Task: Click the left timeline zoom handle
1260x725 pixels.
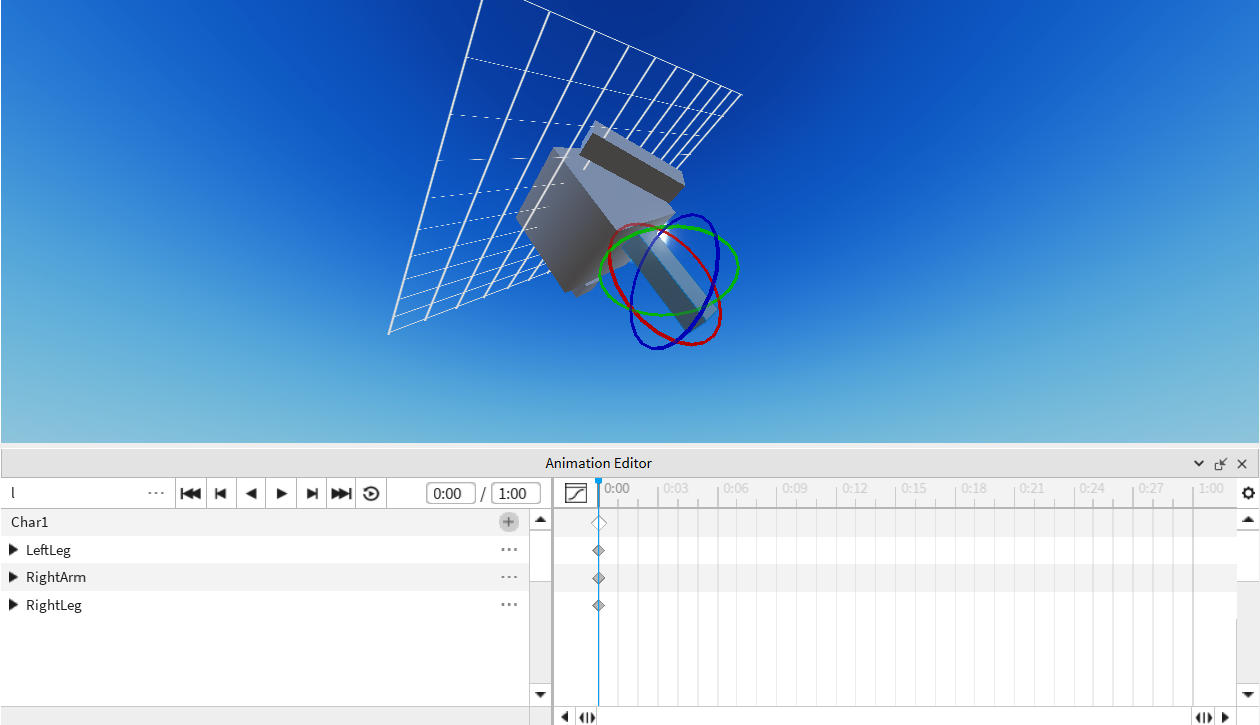Action: pyautogui.click(x=587, y=716)
